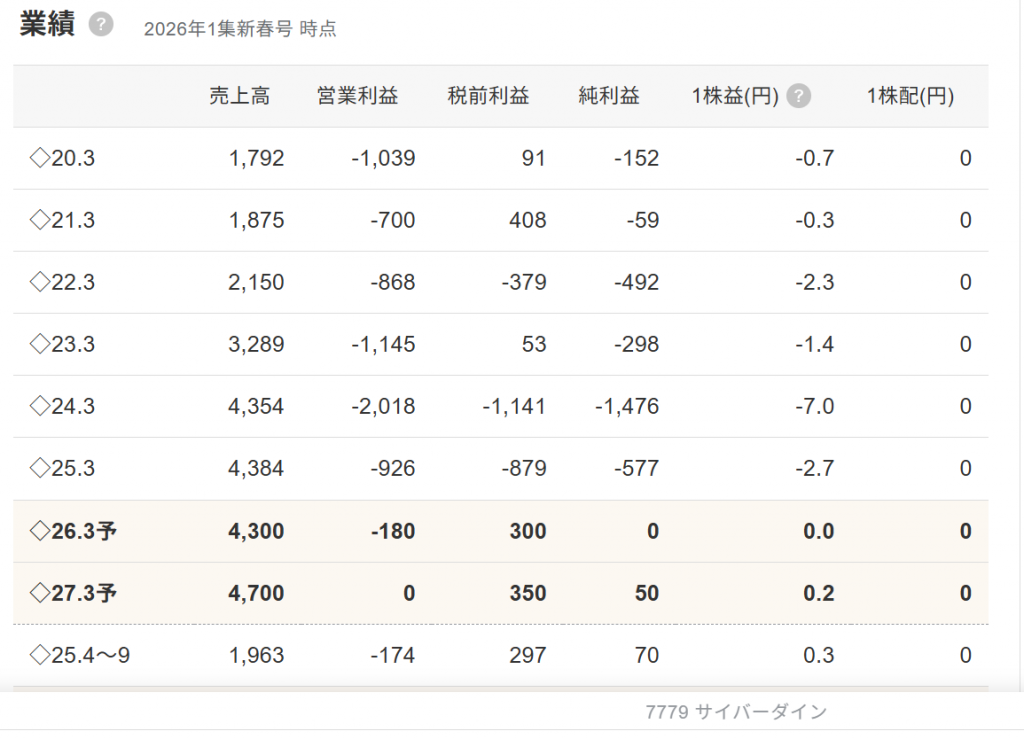Select the 1株配(円) column header
The height and width of the screenshot is (739, 1024).
click(910, 97)
